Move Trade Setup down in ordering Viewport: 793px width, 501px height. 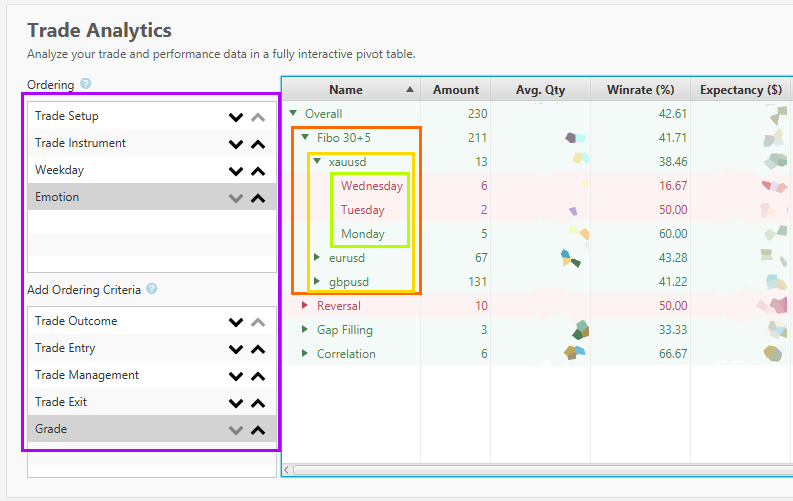(236, 117)
